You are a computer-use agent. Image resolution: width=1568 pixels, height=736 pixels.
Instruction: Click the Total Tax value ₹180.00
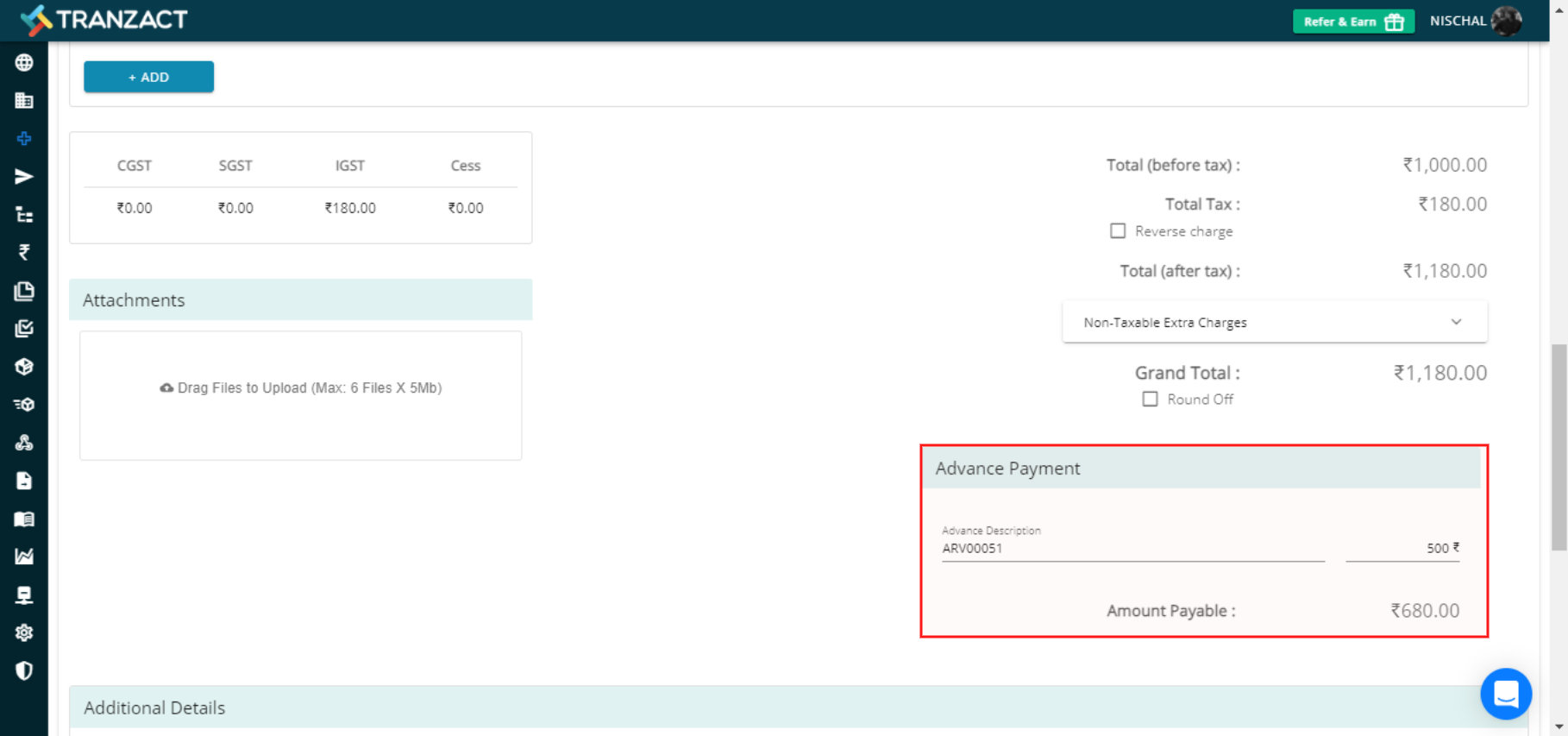point(1452,204)
